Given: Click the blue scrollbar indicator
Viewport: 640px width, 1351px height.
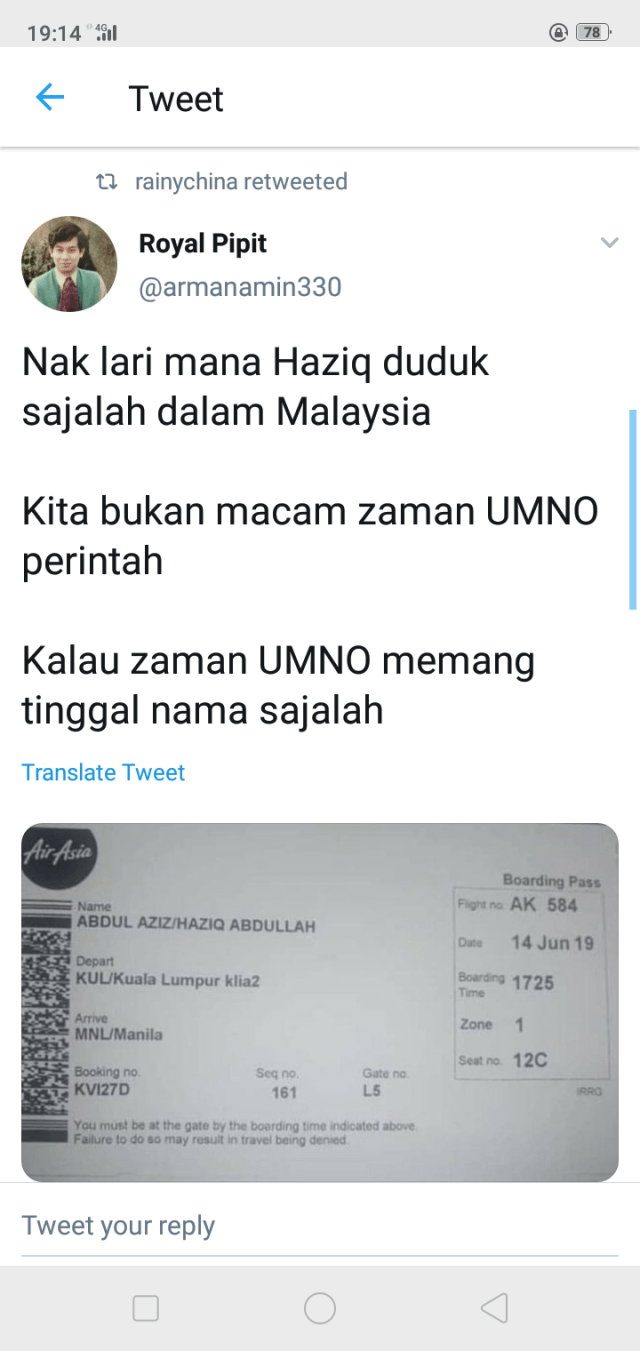Looking at the screenshot, I should click(x=633, y=510).
